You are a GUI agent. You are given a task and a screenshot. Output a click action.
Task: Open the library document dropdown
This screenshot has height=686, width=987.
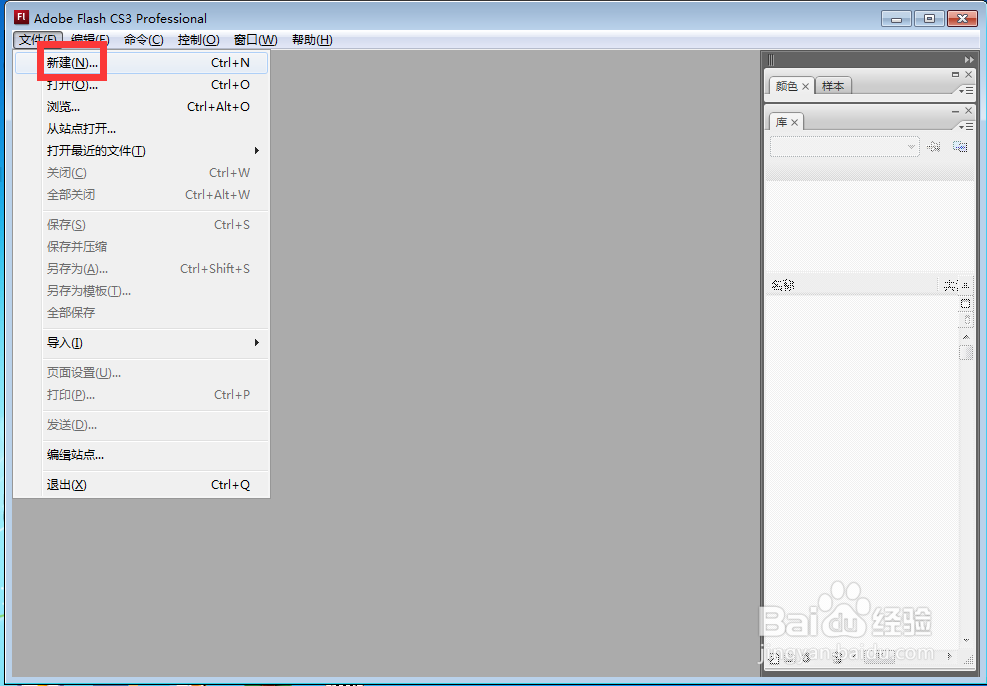pyautogui.click(x=844, y=147)
